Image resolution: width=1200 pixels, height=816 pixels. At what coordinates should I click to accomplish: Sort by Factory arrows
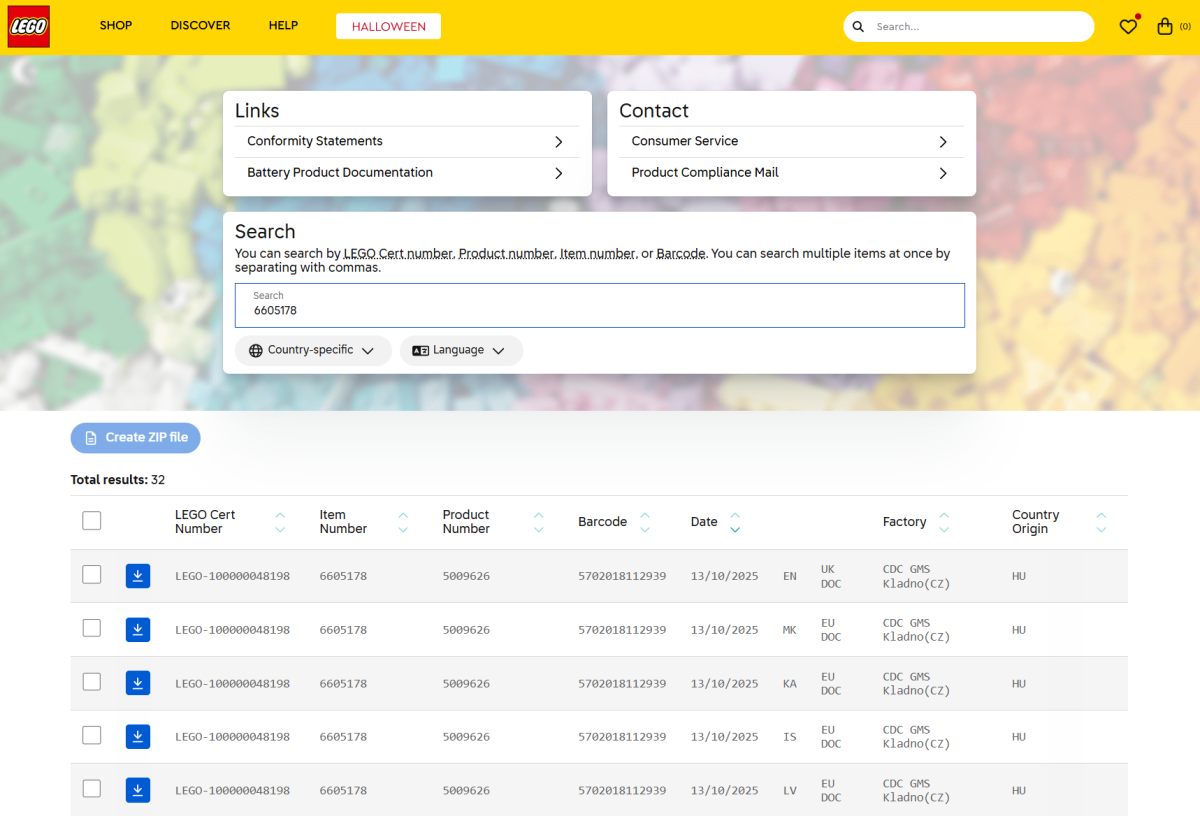(x=944, y=522)
